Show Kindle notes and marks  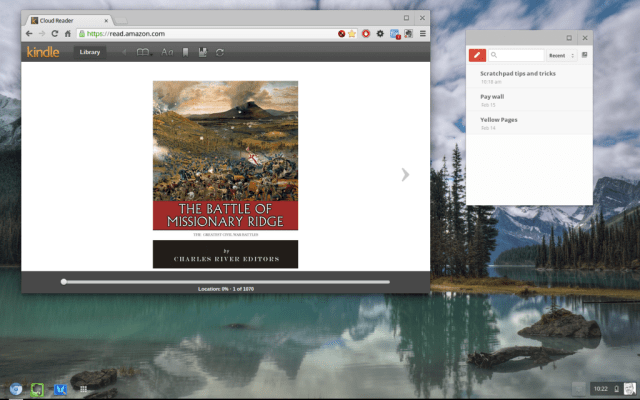pyautogui.click(x=202, y=52)
